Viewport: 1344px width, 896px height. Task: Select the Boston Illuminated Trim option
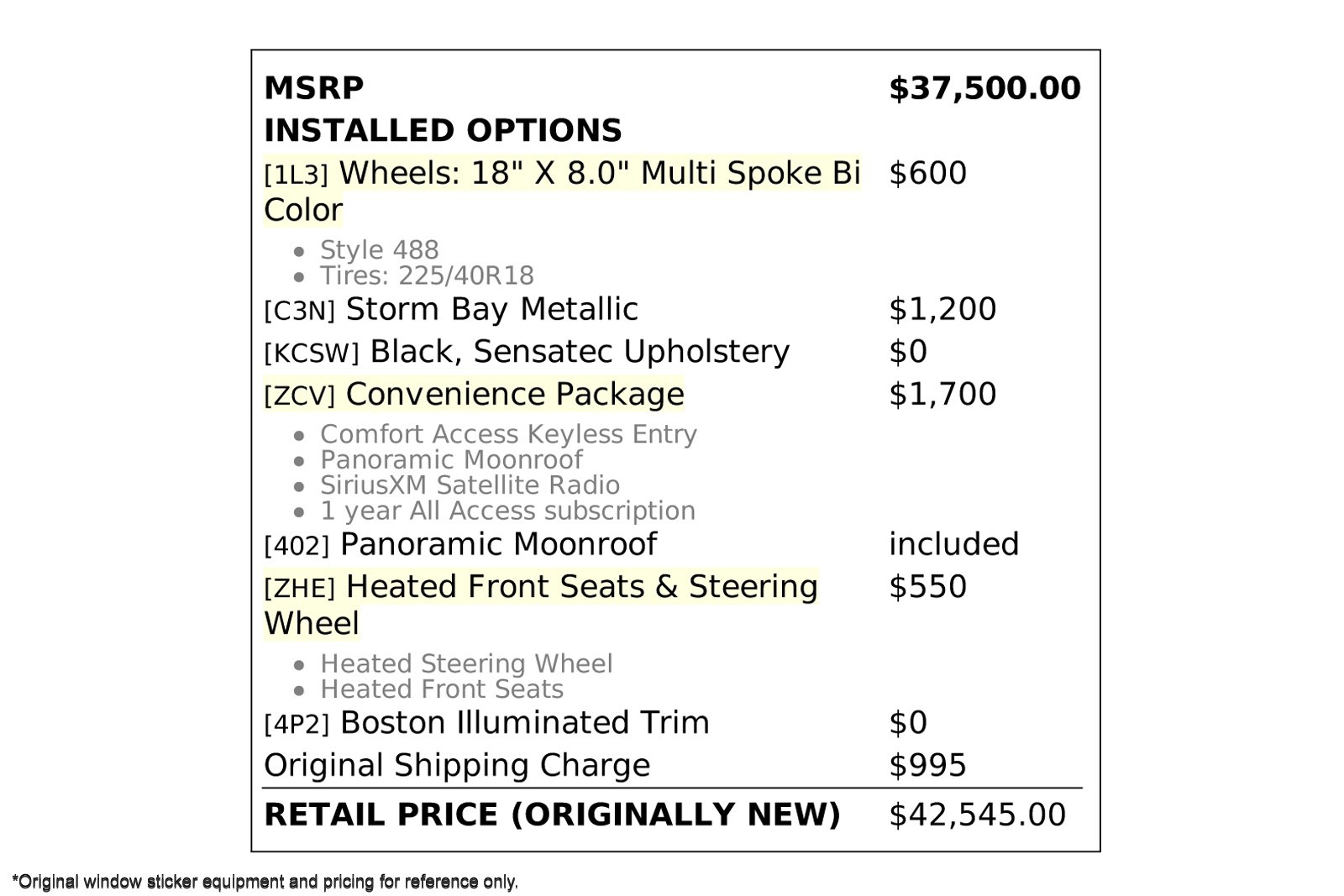point(486,723)
